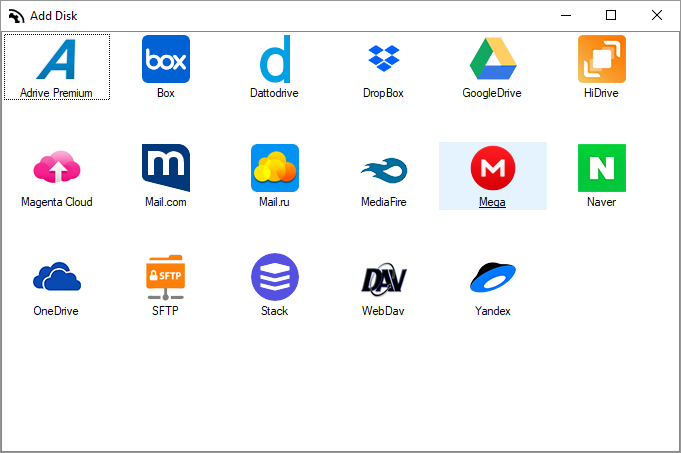Click the HiDrive text label
This screenshot has width=681, height=453.
click(x=601, y=93)
